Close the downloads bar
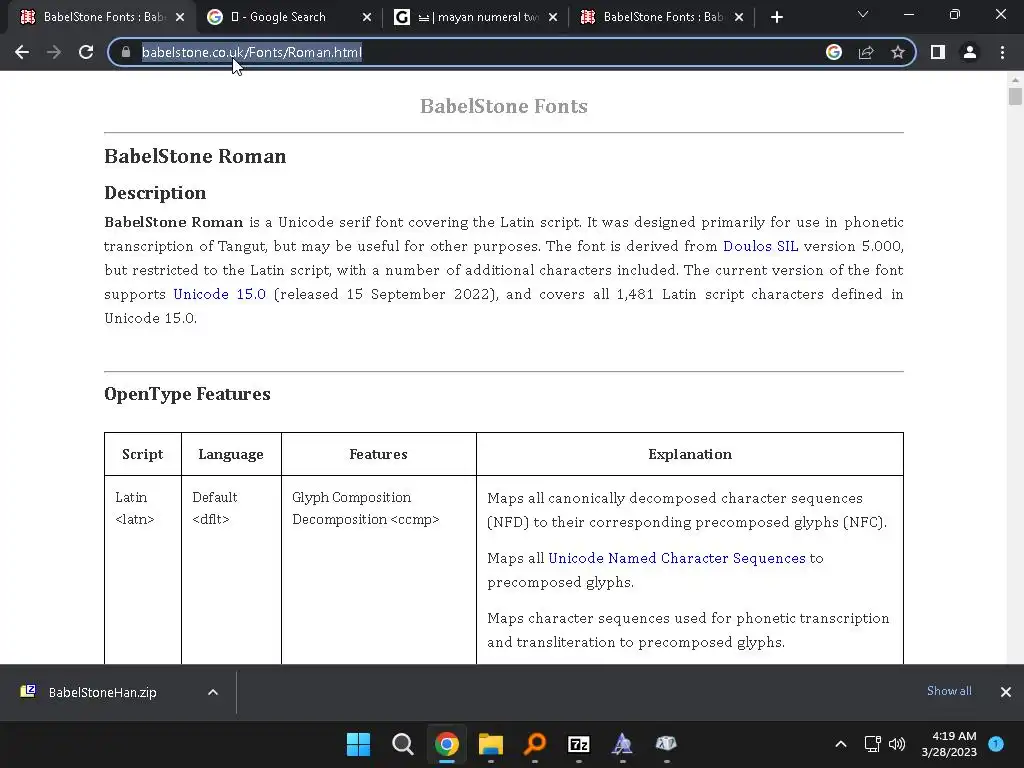This screenshot has height=768, width=1024. click(x=1006, y=692)
